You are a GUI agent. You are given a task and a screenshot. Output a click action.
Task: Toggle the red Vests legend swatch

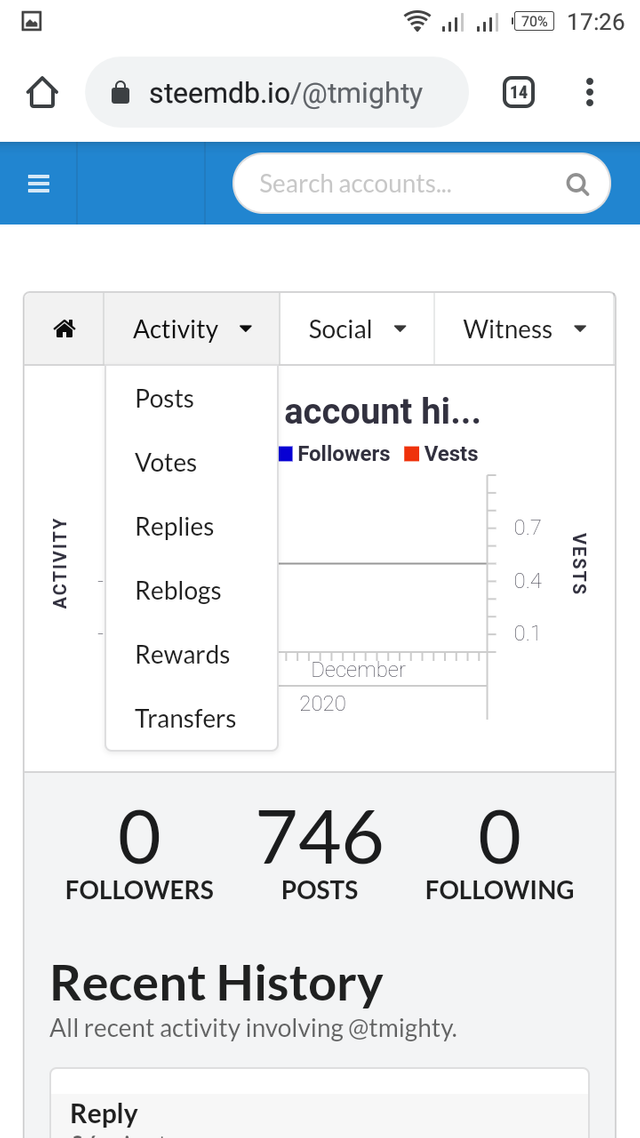(411, 454)
